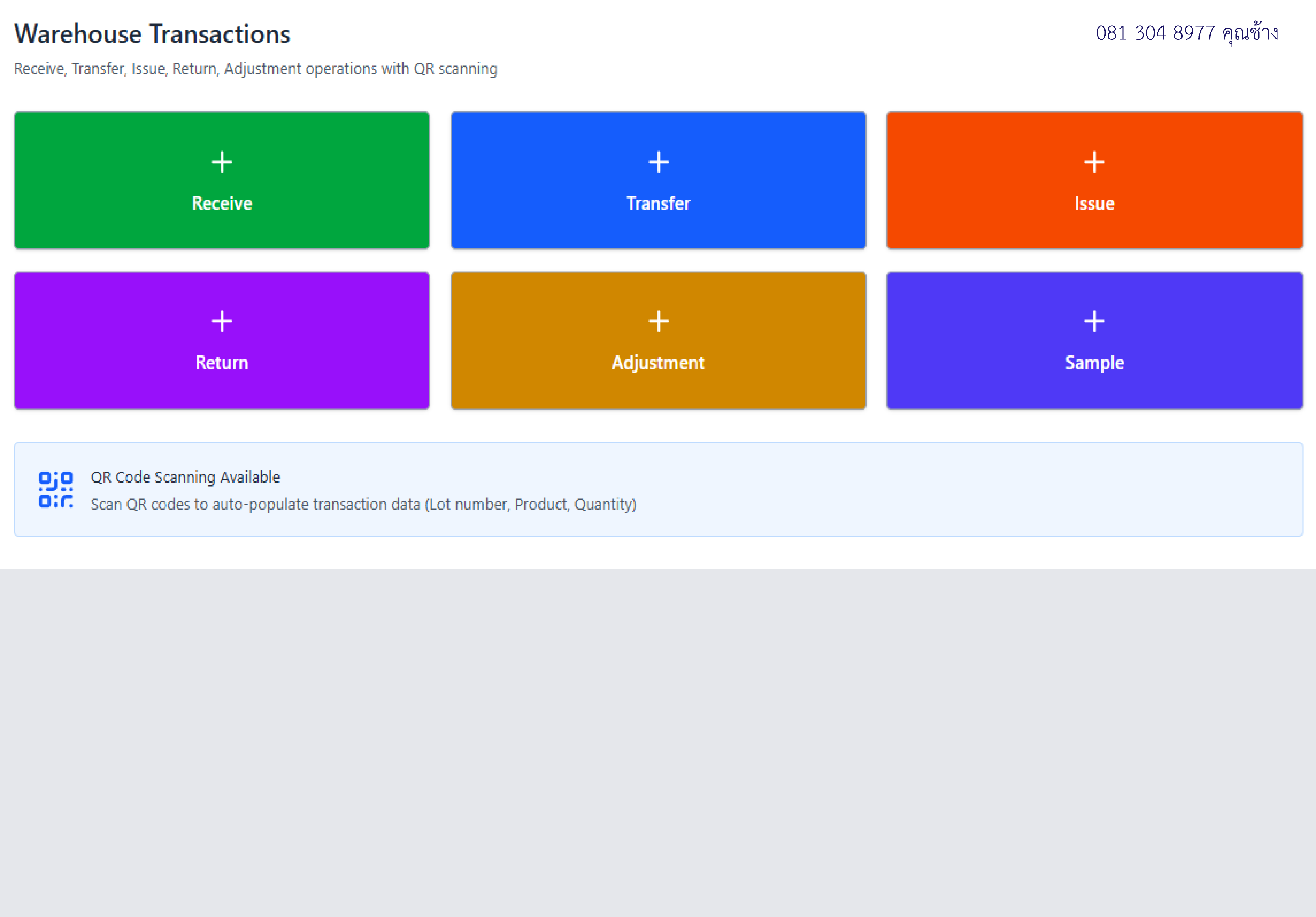
Task: Click the plus icon on Return tile
Action: coord(222,321)
